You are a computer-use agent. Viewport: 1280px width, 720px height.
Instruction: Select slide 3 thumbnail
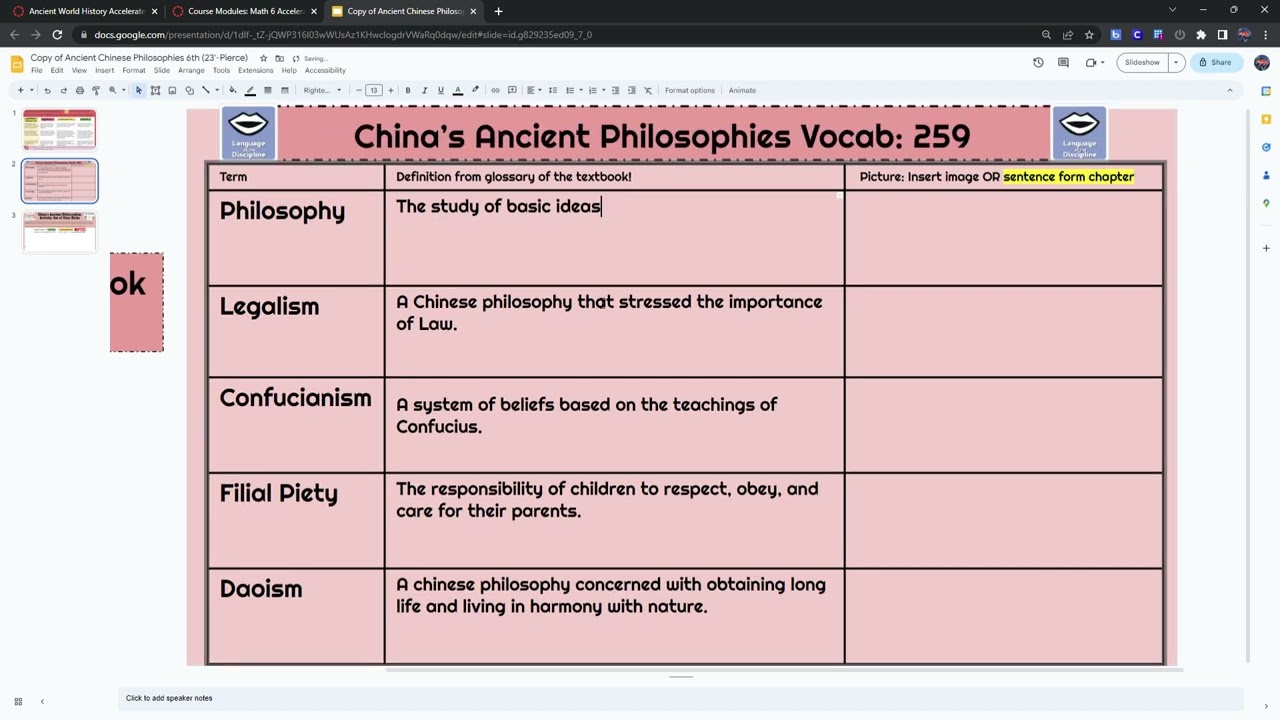point(60,232)
